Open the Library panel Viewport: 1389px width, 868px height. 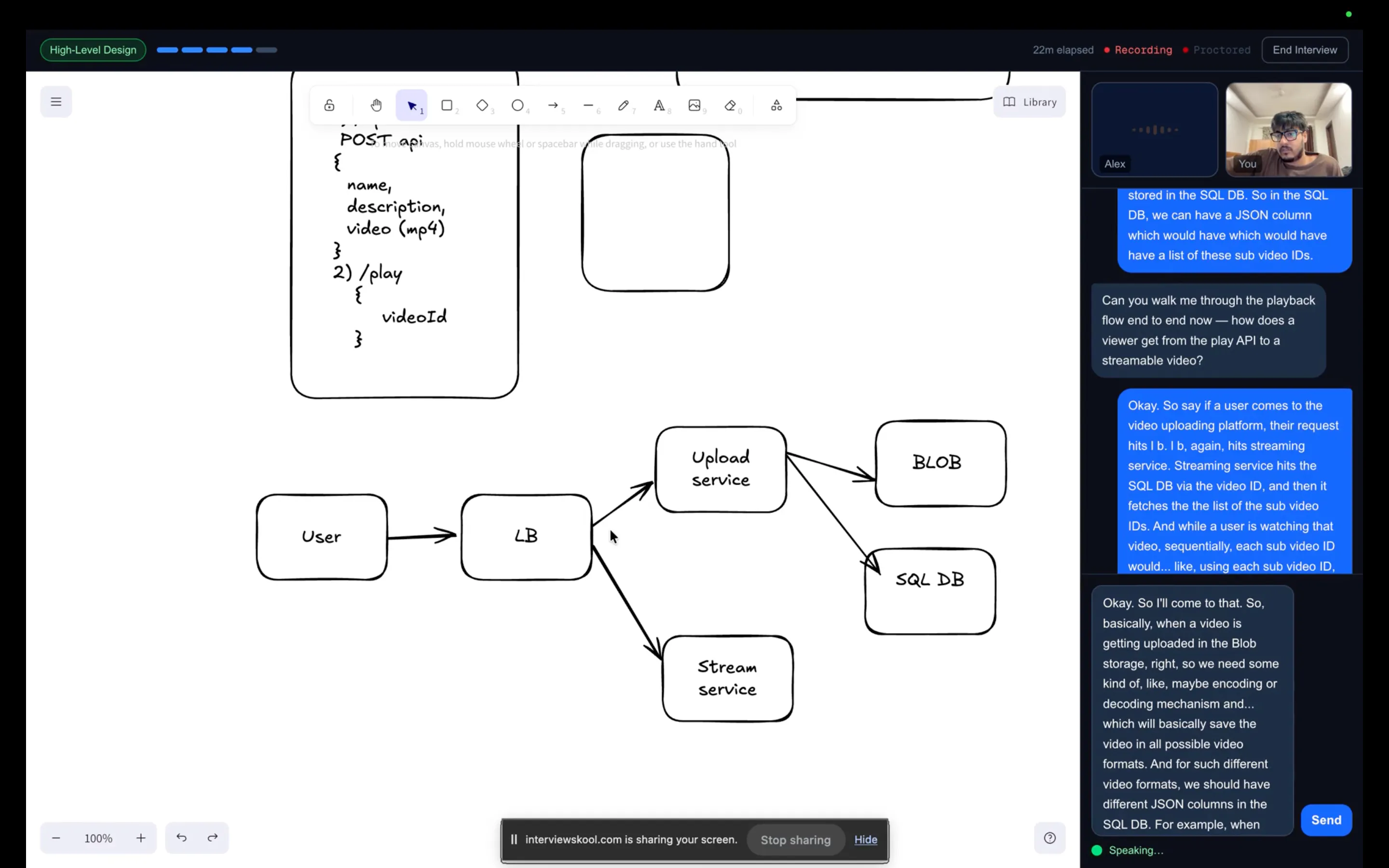[x=1030, y=102]
